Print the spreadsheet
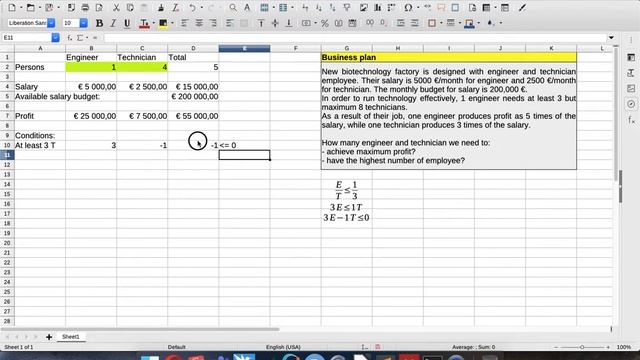Image resolution: width=640 pixels, height=360 pixels. [x=85, y=7]
